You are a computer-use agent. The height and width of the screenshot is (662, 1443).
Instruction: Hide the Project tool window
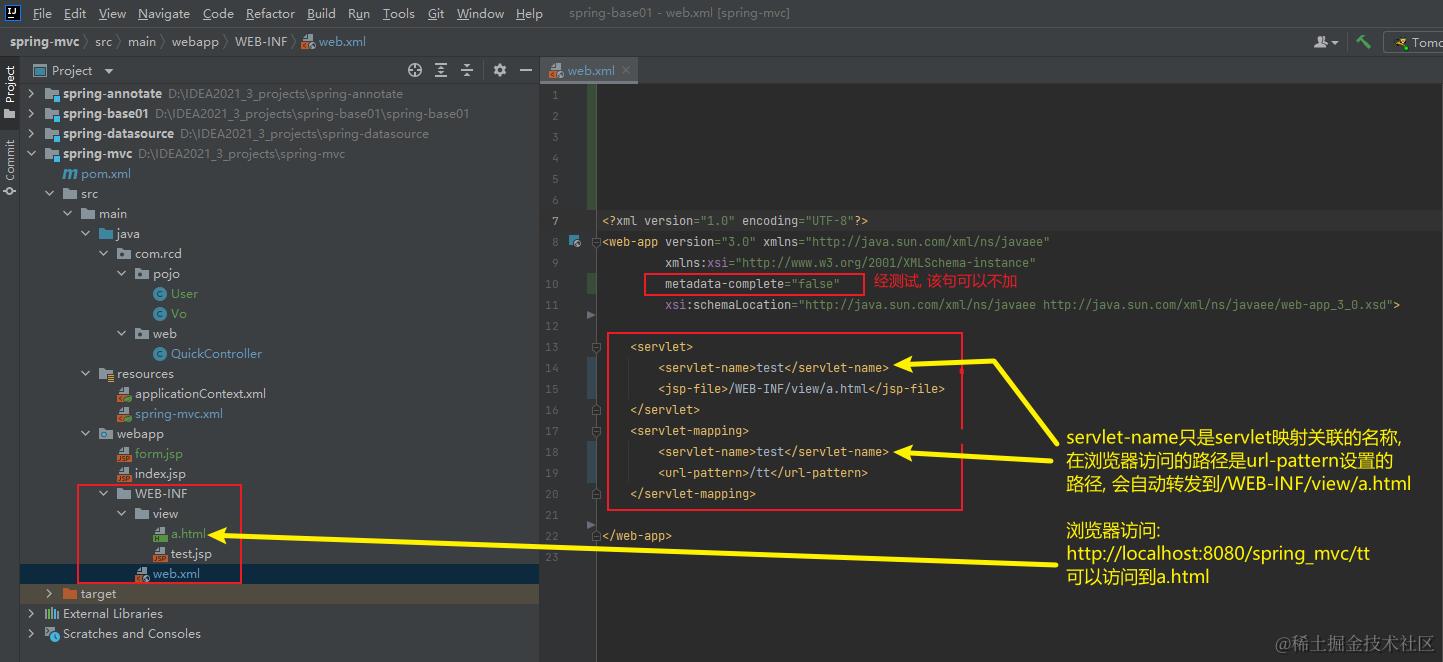click(525, 70)
